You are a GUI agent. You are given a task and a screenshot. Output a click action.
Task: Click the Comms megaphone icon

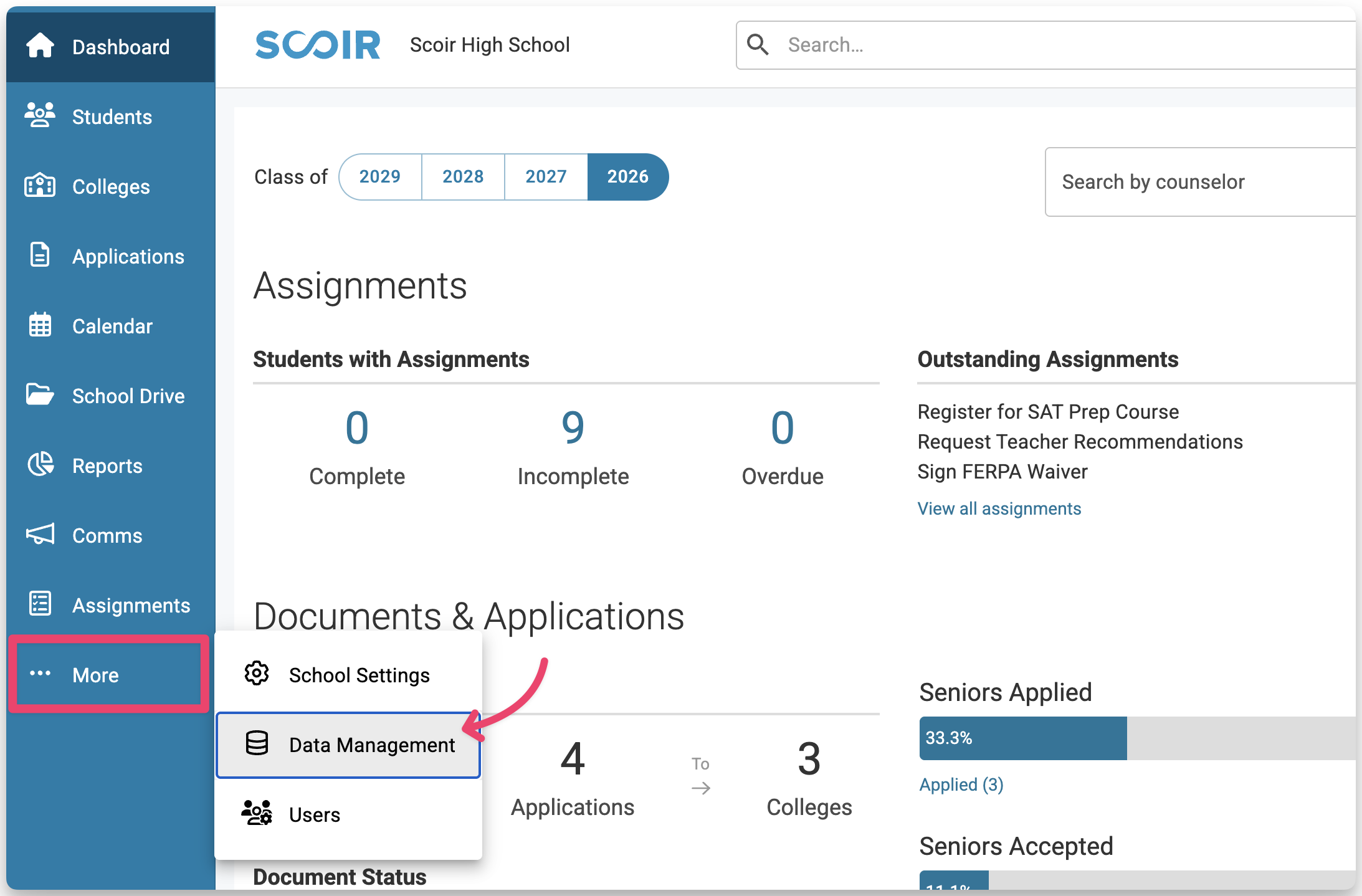point(40,535)
